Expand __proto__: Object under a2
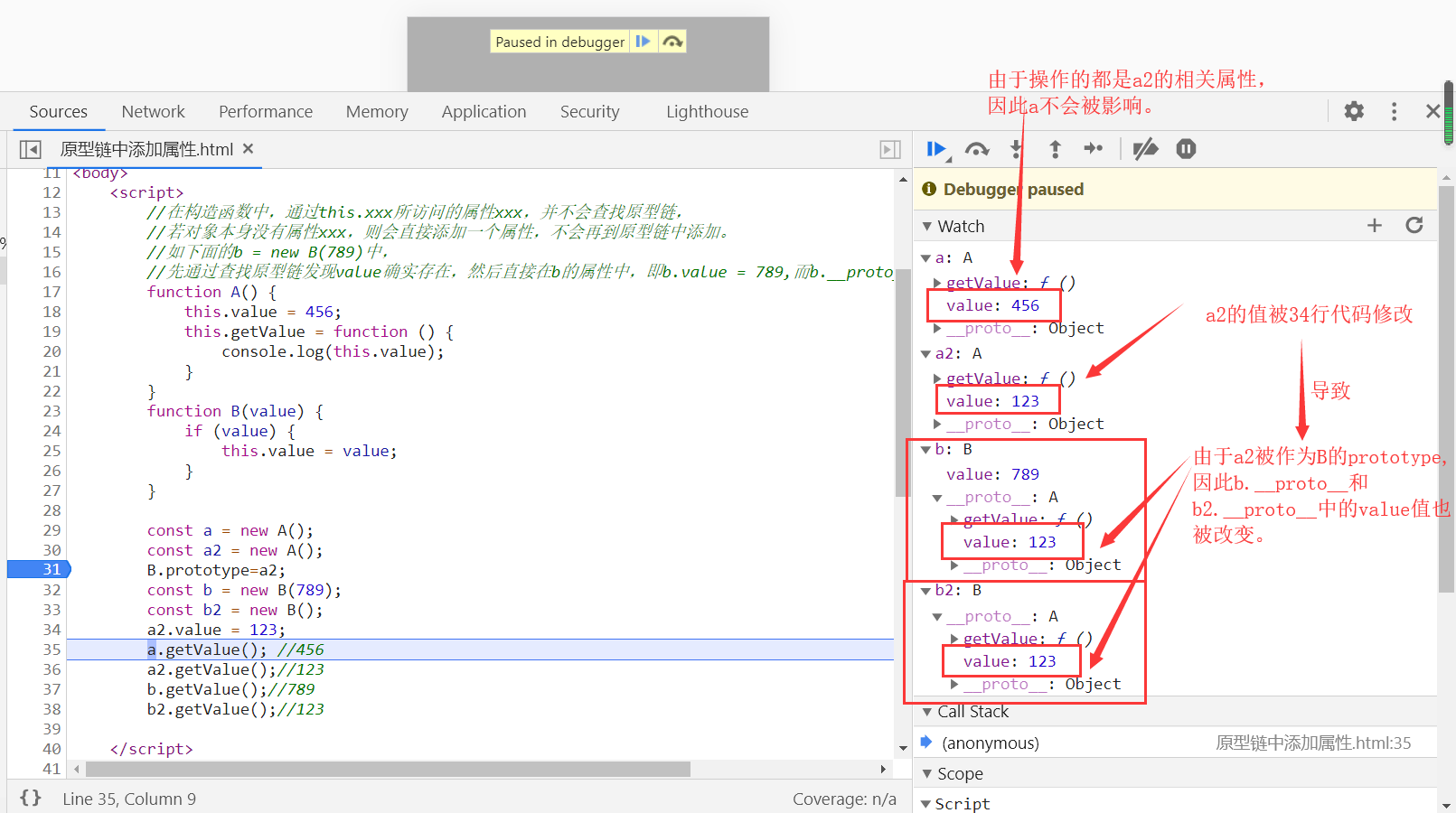 coord(937,424)
